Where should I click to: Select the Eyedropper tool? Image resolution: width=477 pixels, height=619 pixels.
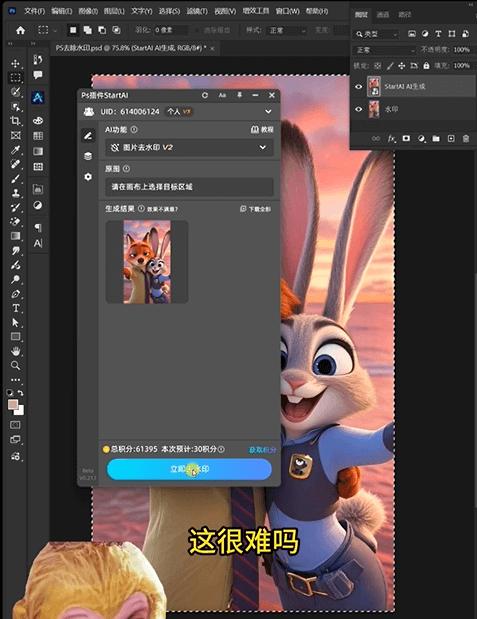15,150
